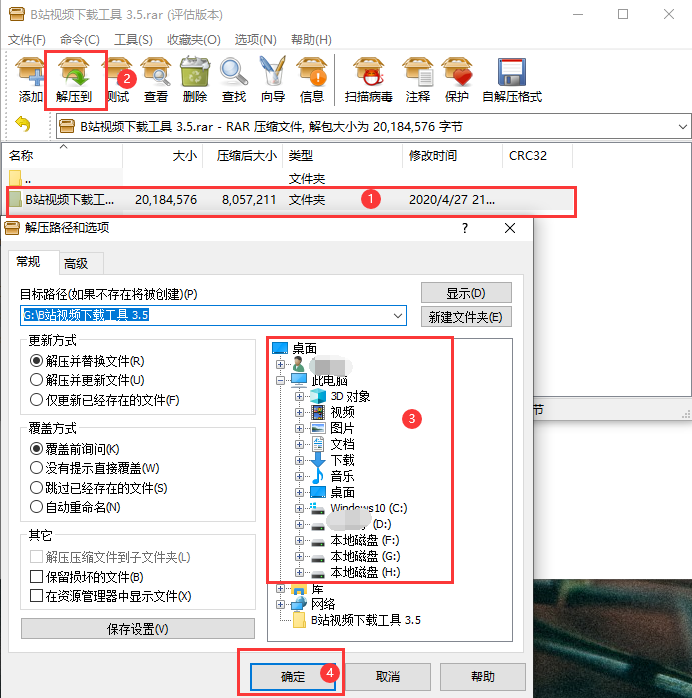Click the Protect (保护) toolbar icon
The height and width of the screenshot is (698, 692).
(x=457, y=72)
